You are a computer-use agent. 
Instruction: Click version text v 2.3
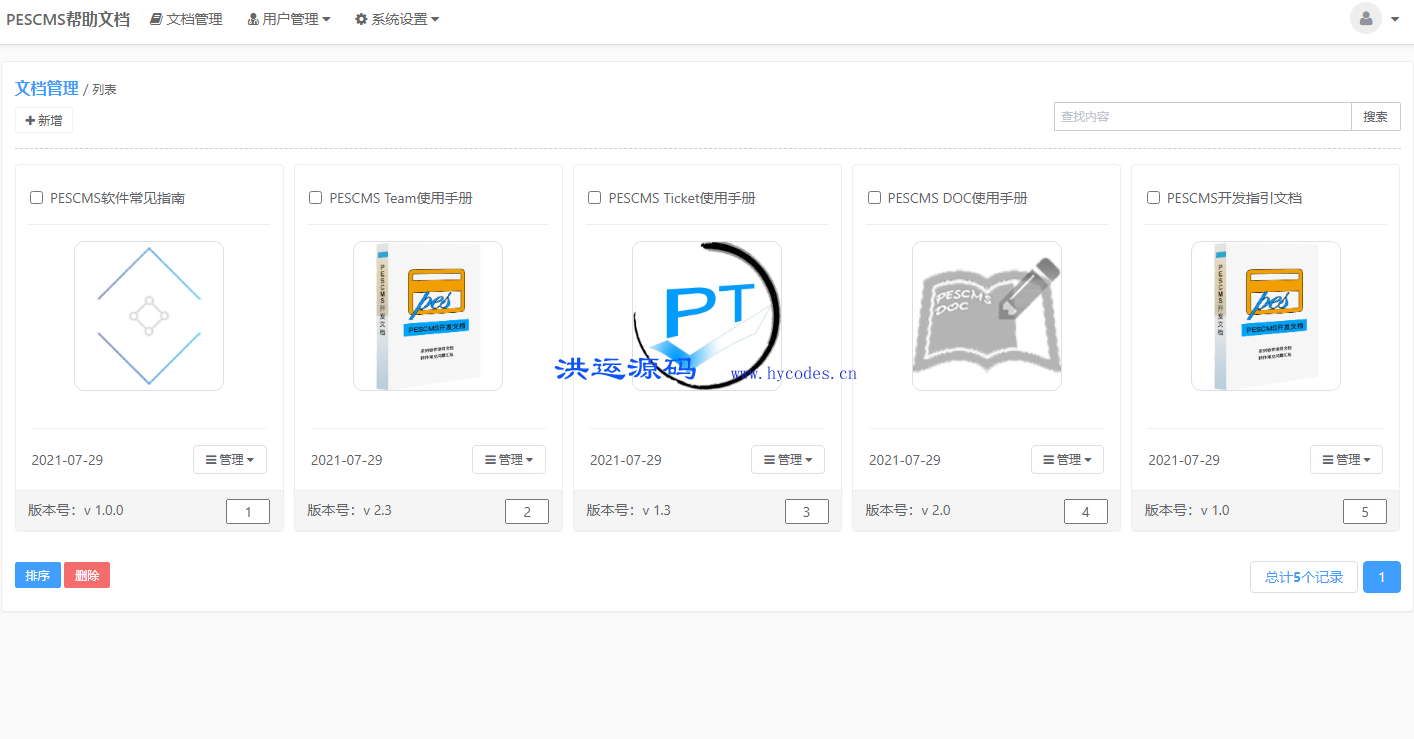[377, 510]
